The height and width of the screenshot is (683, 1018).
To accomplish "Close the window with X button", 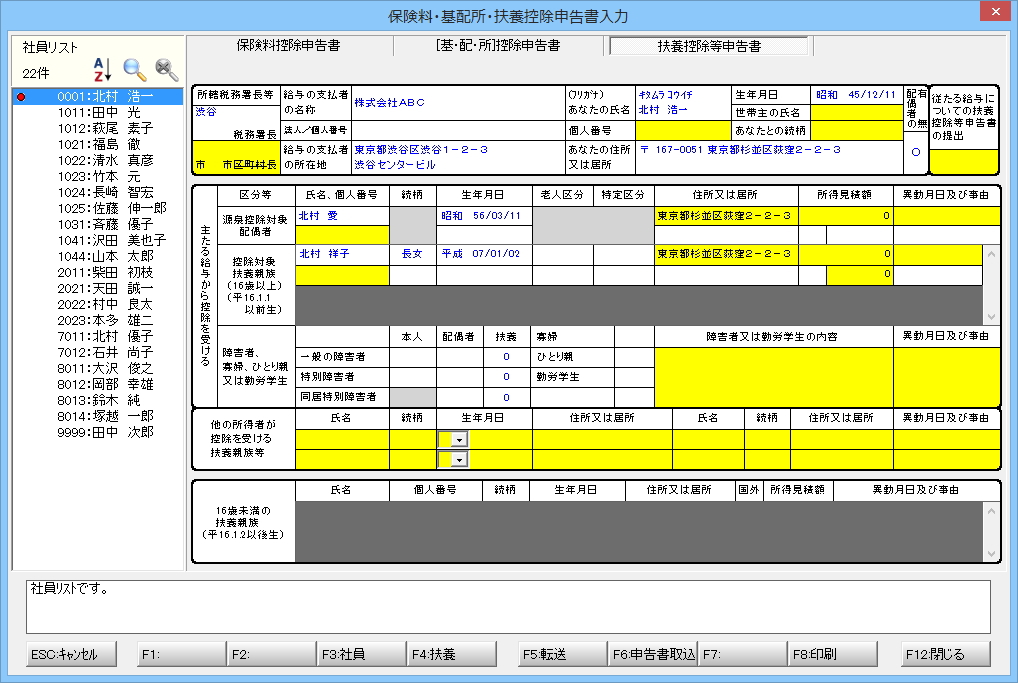I will pos(995,12).
